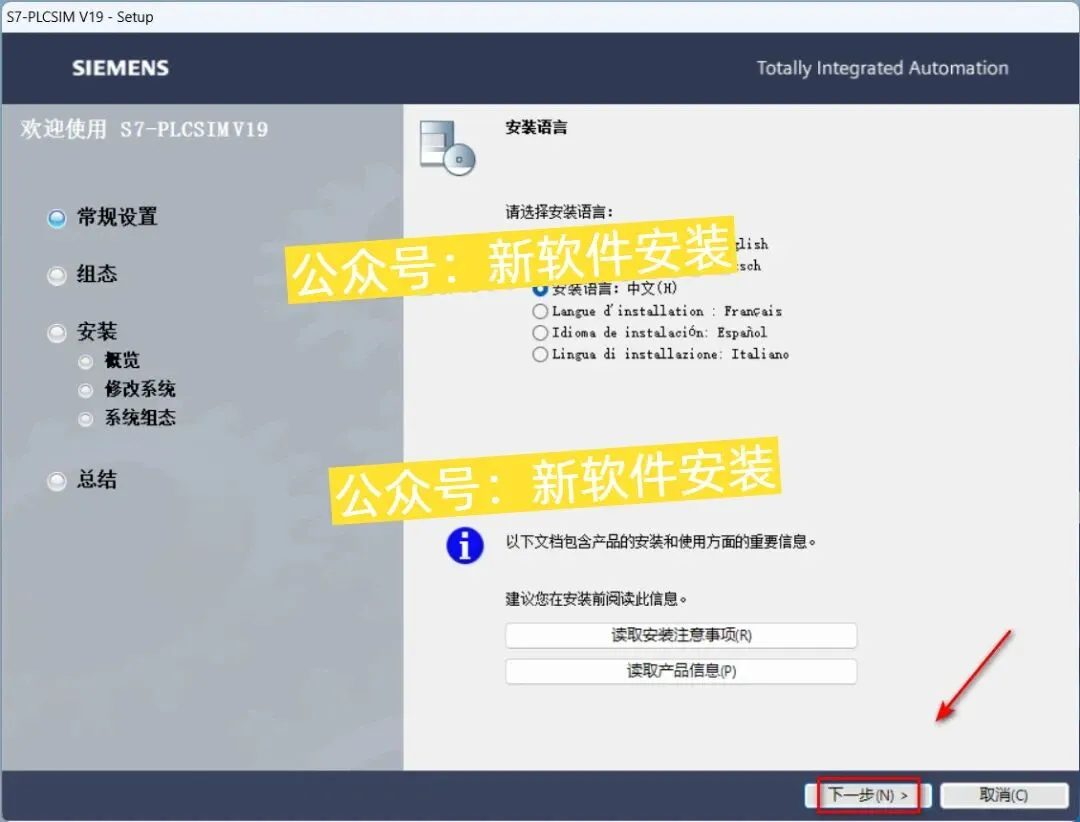Click the S7-PLCSIM V19 - Setup window title
Image resolution: width=1080 pixels, height=822 pixels.
80,17
